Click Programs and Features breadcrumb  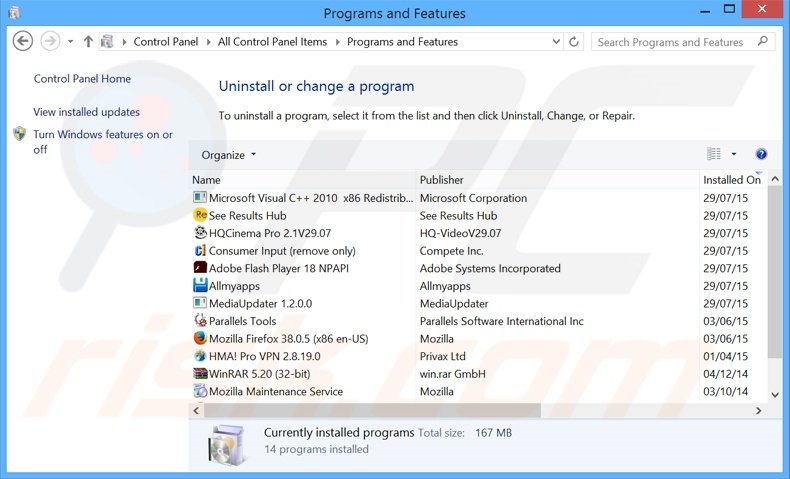pyautogui.click(x=402, y=42)
